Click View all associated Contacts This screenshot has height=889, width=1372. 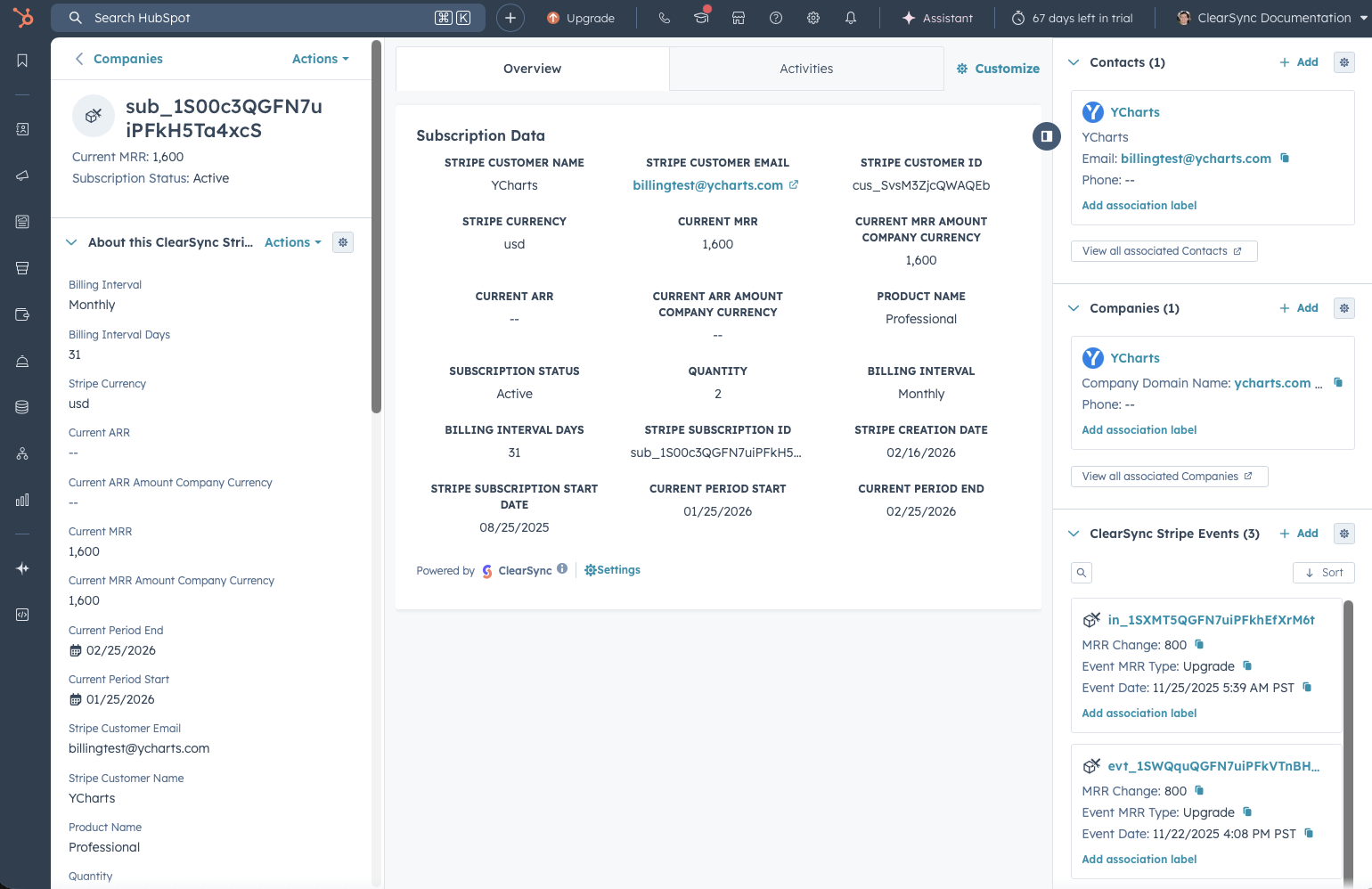[x=1163, y=251]
